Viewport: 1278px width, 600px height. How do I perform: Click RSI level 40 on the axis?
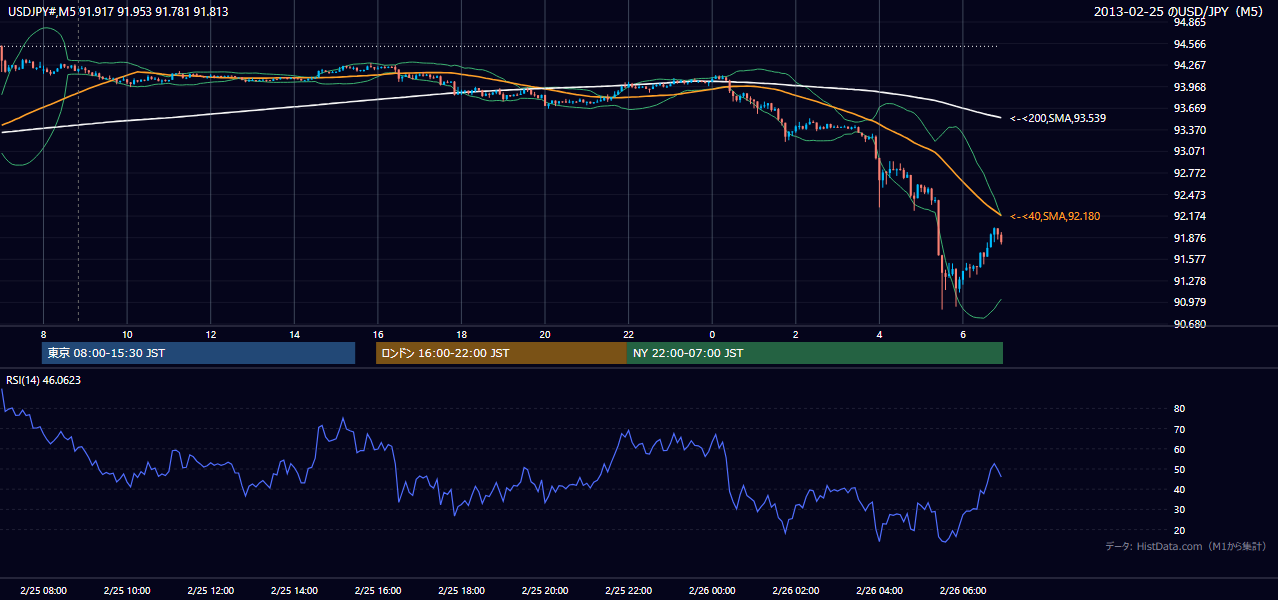(1179, 490)
